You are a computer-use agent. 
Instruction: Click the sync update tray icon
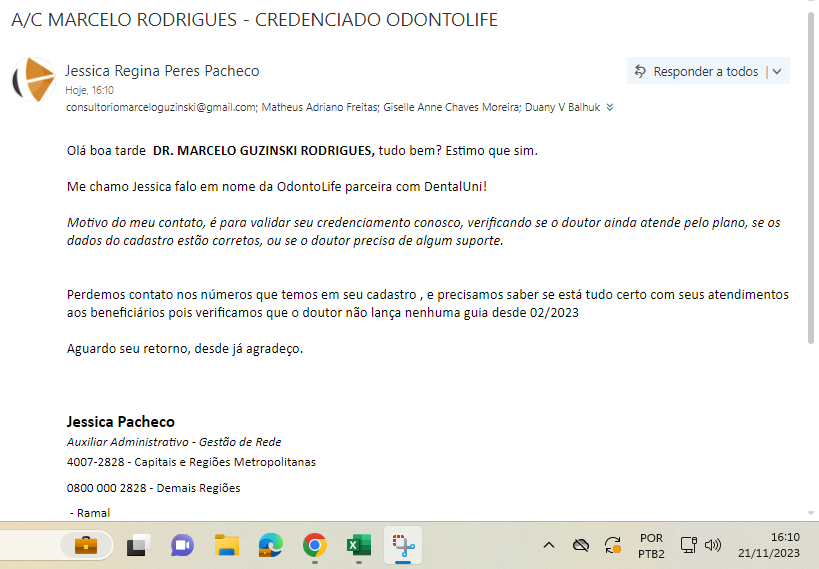(x=613, y=545)
